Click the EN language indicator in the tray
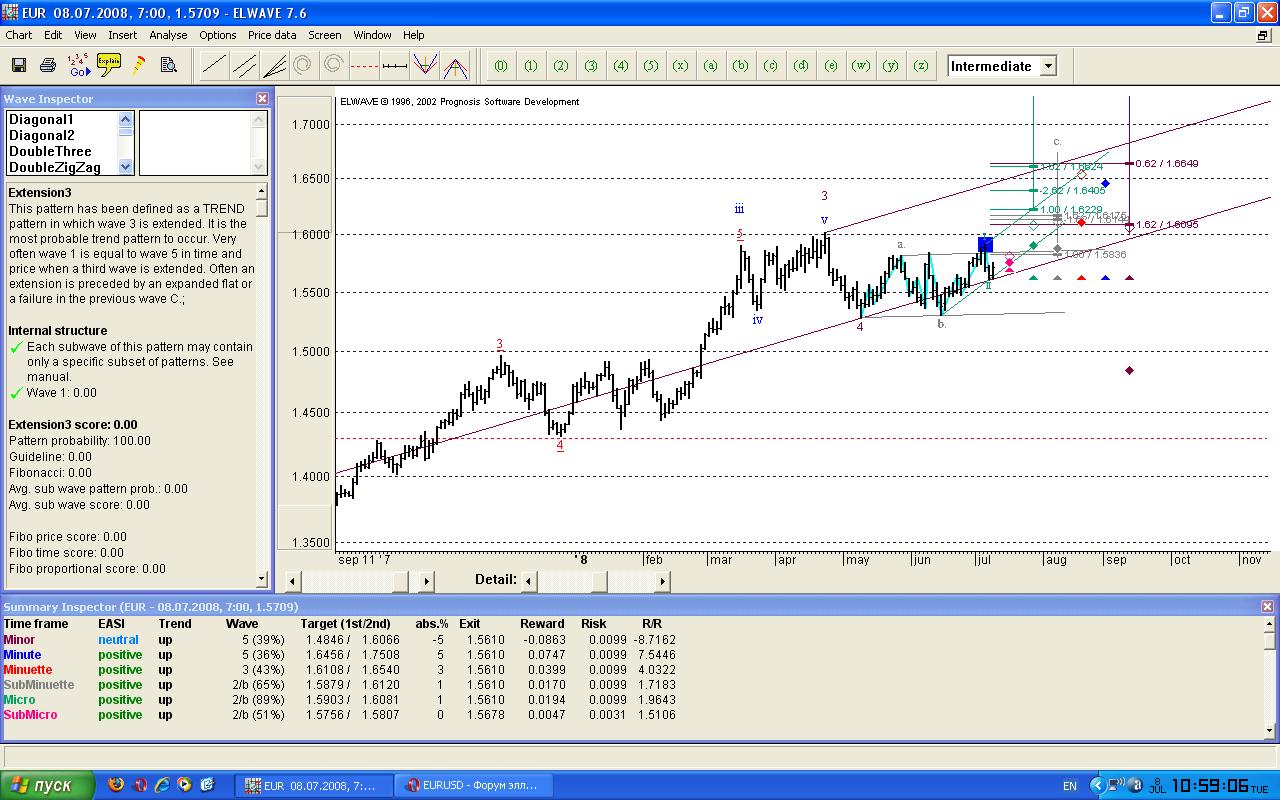The height and width of the screenshot is (800, 1280). point(1070,786)
